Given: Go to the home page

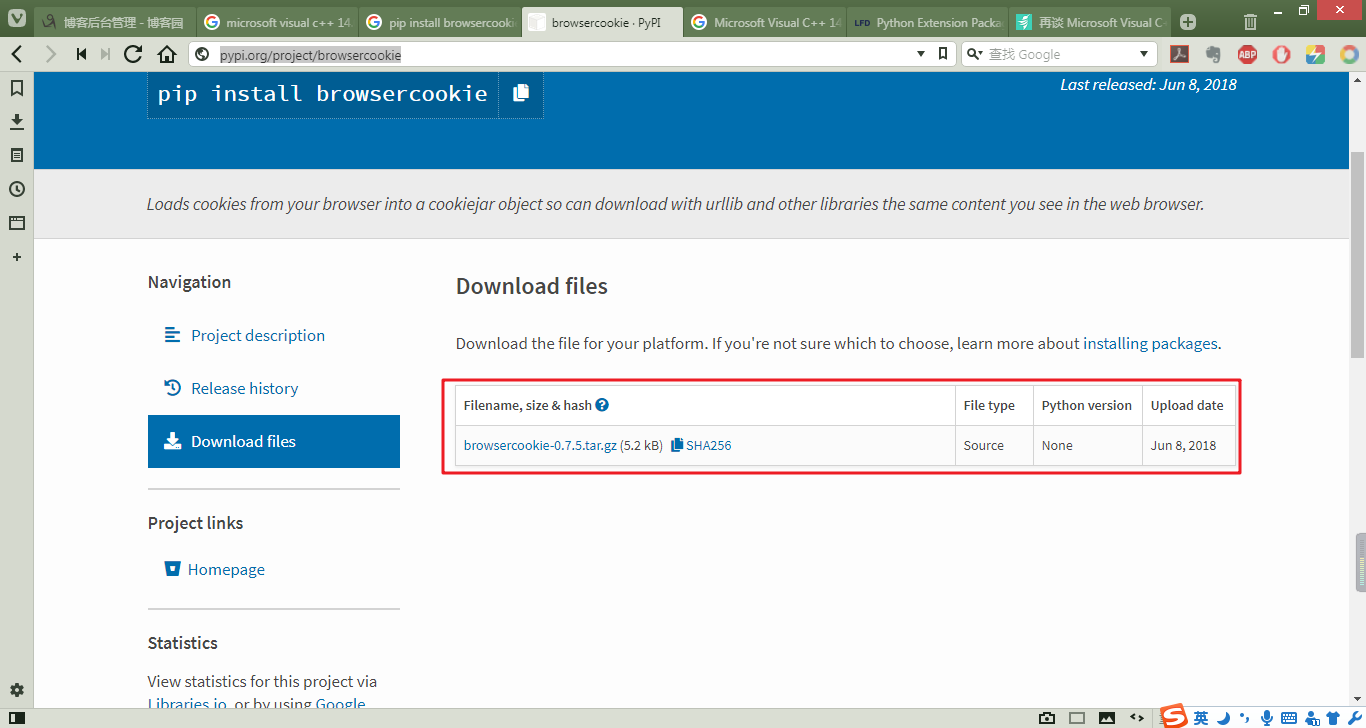Looking at the screenshot, I should pos(167,54).
